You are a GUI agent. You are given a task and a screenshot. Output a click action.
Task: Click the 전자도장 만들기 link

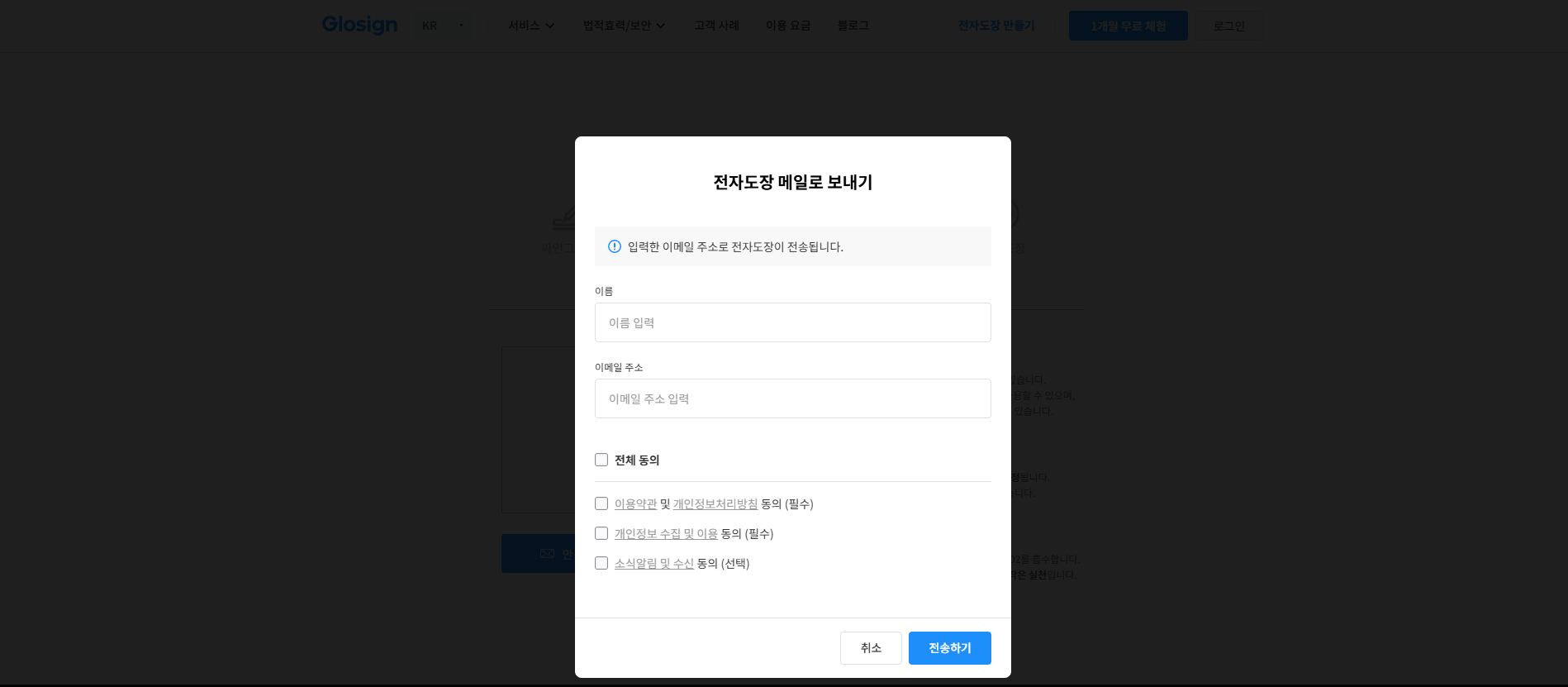click(x=996, y=26)
